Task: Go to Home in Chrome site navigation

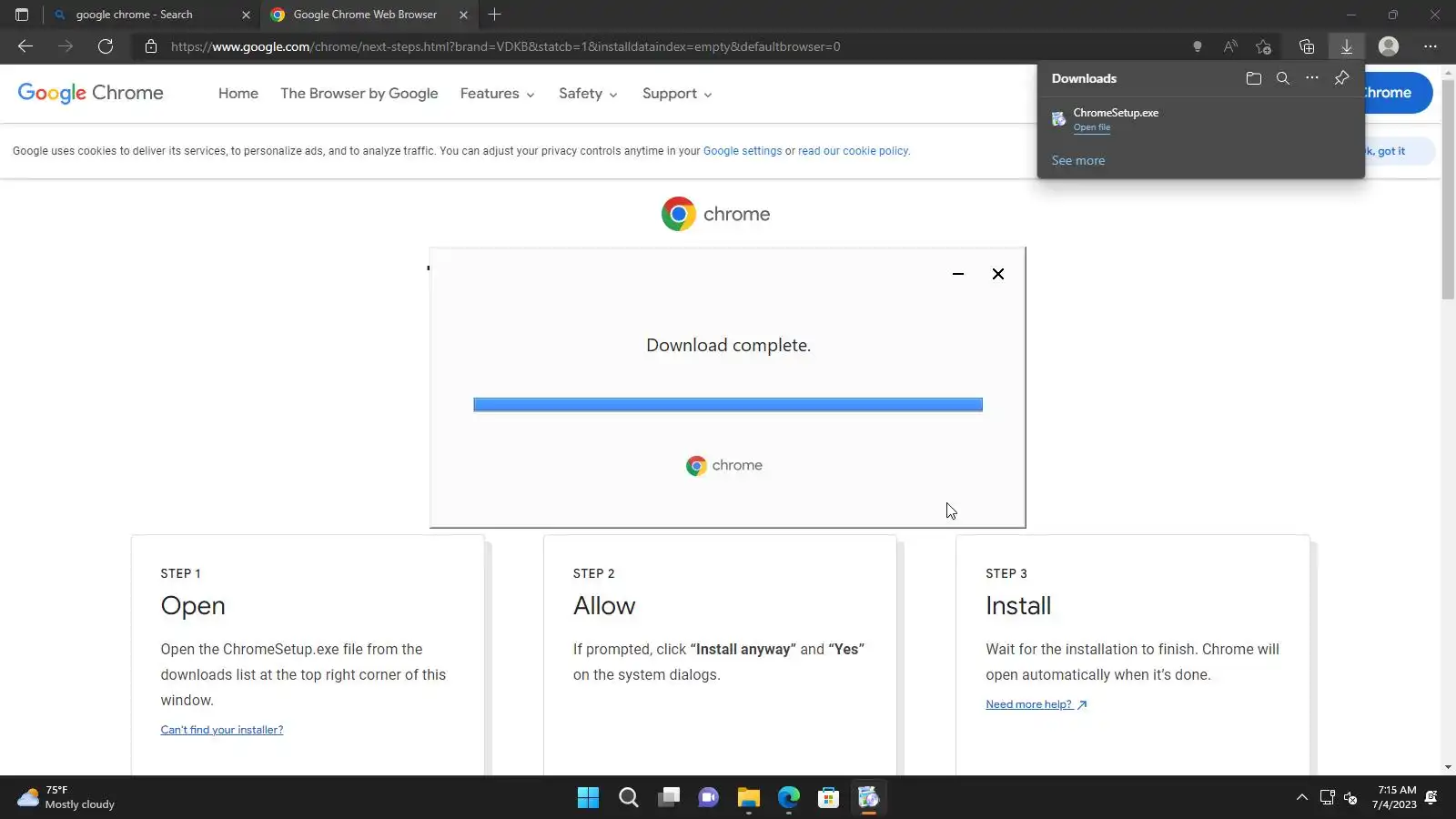Action: [238, 94]
